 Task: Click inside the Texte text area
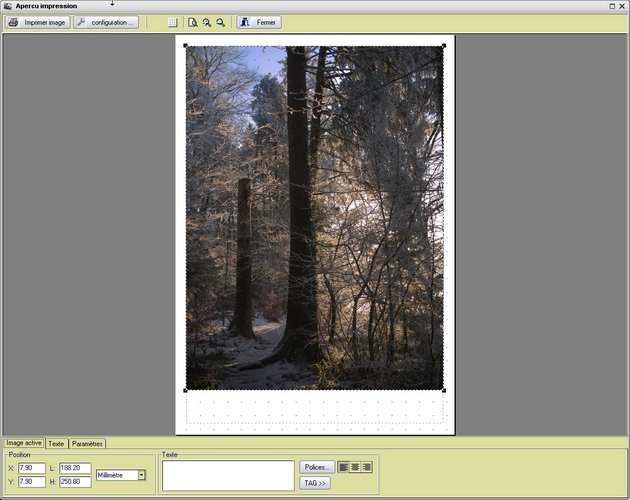(228, 475)
